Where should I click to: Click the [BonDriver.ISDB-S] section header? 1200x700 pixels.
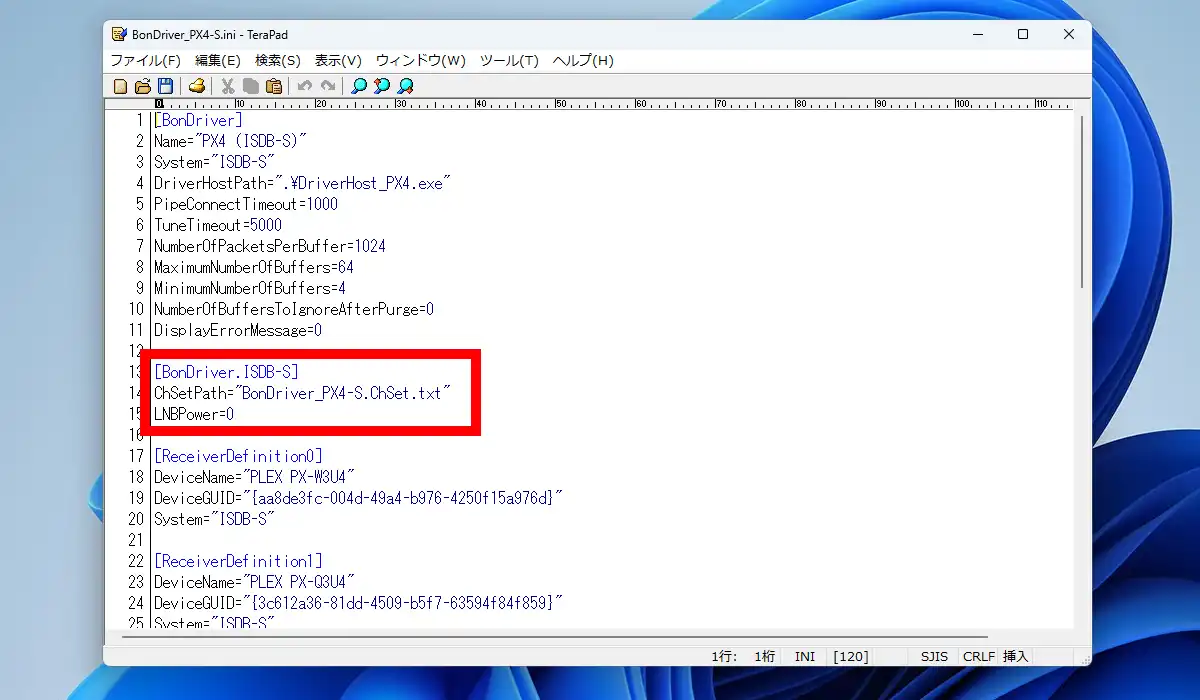pos(226,372)
